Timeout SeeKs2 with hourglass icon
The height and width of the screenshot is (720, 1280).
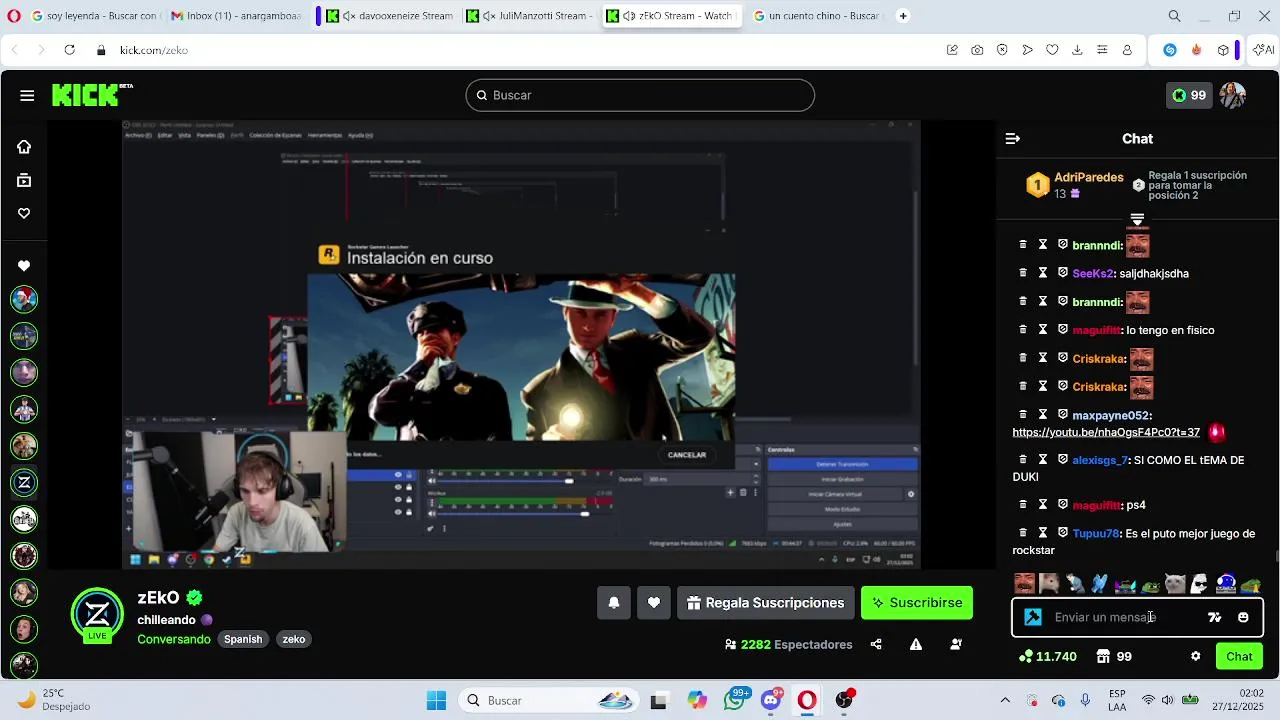[x=1043, y=273]
